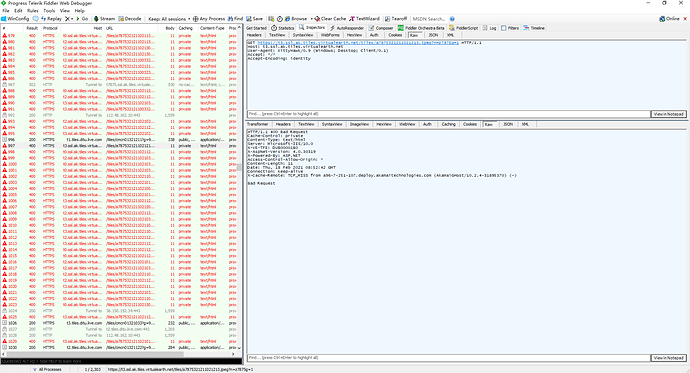The height and width of the screenshot is (373, 690).
Task: Toggle Stream mode in the toolbar
Action: point(104,19)
